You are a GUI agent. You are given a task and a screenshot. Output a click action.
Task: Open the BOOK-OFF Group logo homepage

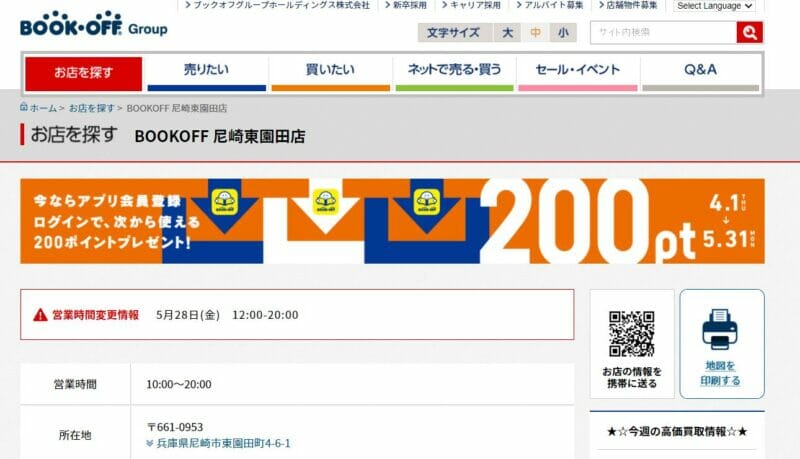tap(94, 24)
